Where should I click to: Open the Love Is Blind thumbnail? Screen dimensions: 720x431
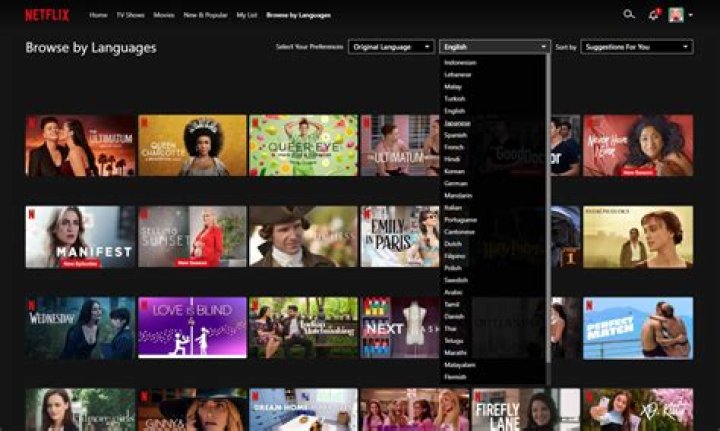(x=192, y=328)
